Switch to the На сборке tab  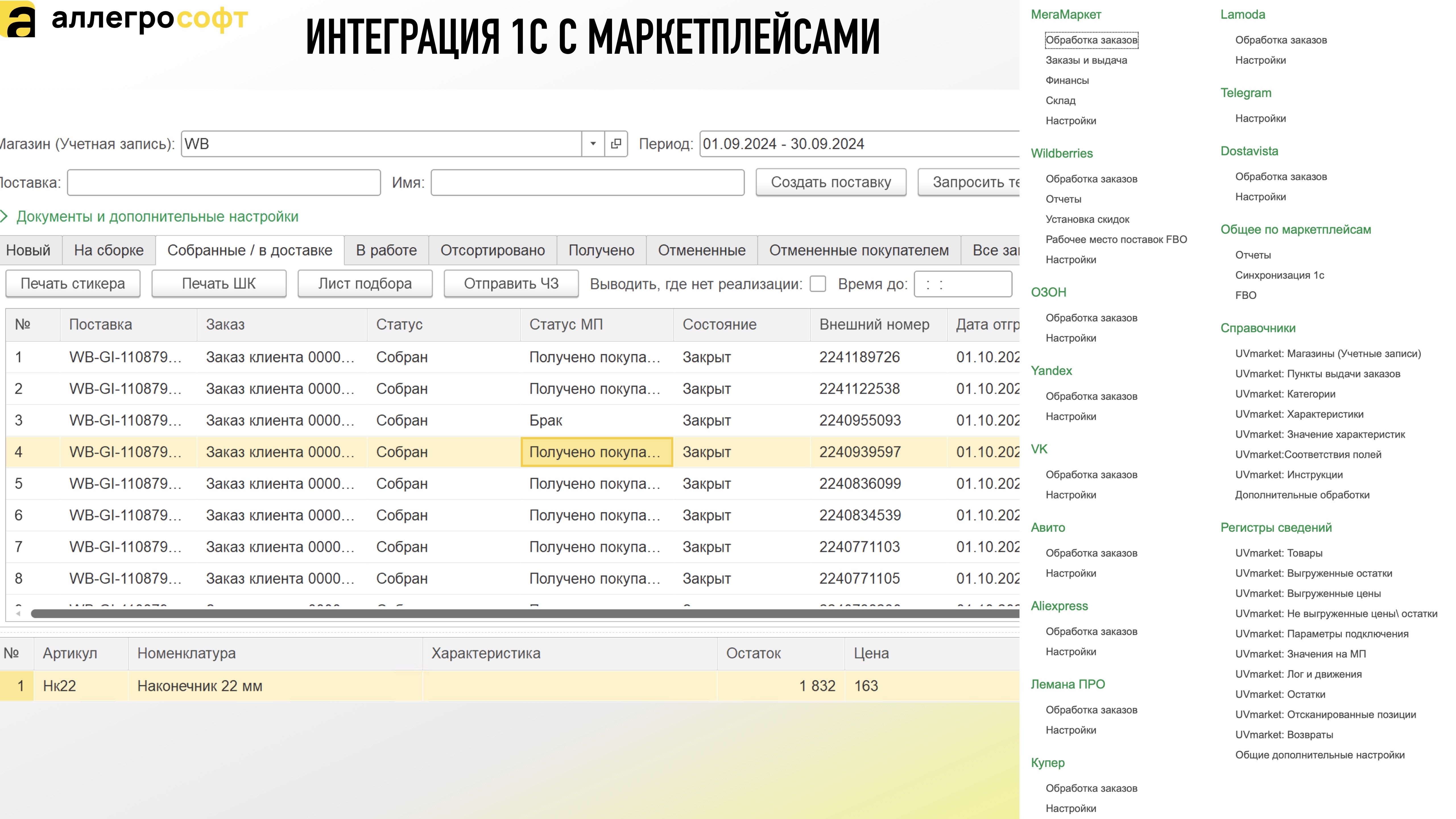[x=109, y=250]
